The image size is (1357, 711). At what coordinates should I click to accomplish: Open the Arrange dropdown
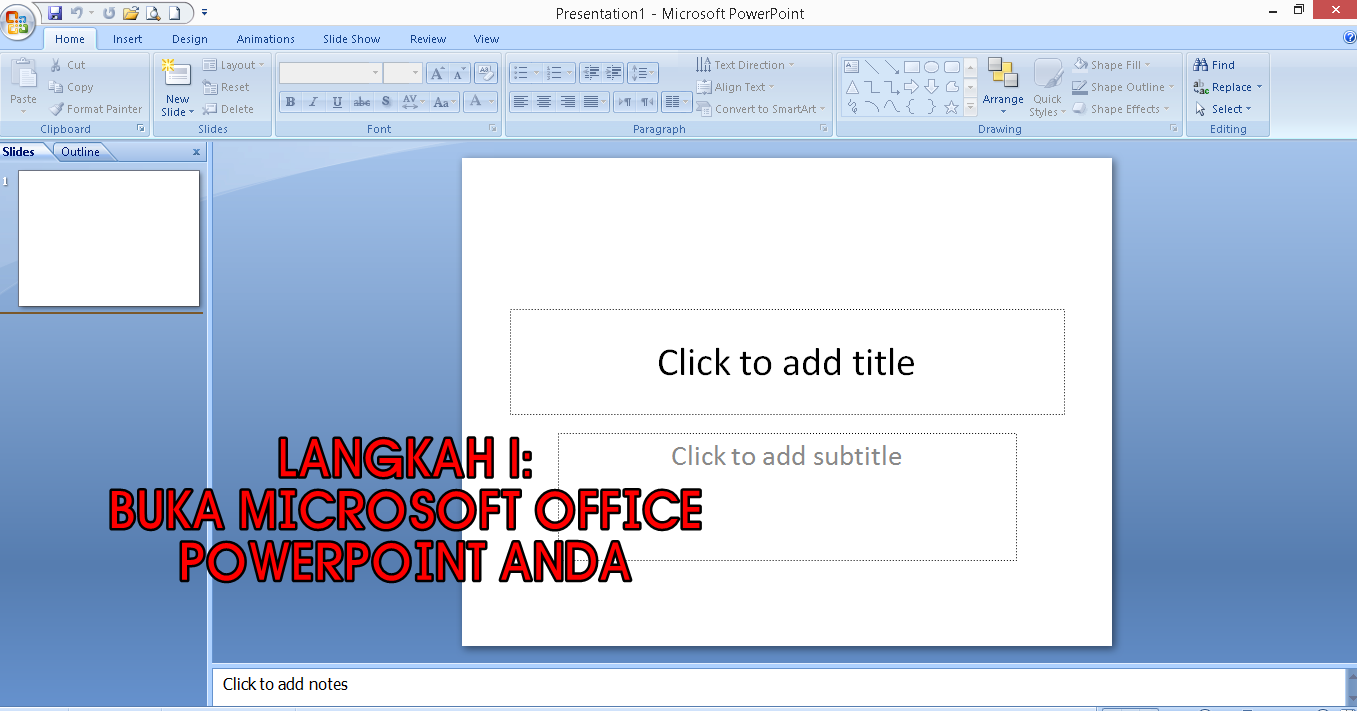pos(1003,87)
